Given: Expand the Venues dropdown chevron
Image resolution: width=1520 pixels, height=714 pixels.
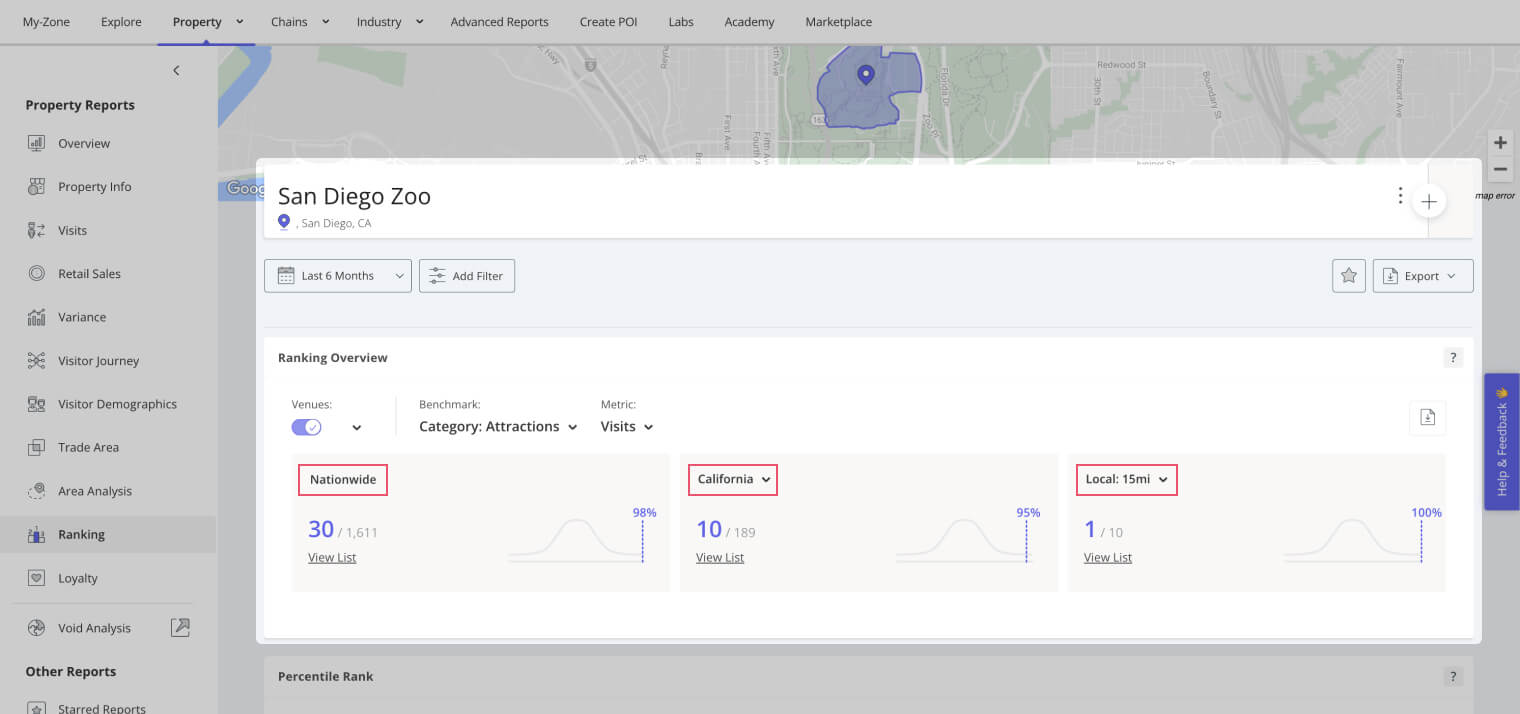Looking at the screenshot, I should (357, 427).
